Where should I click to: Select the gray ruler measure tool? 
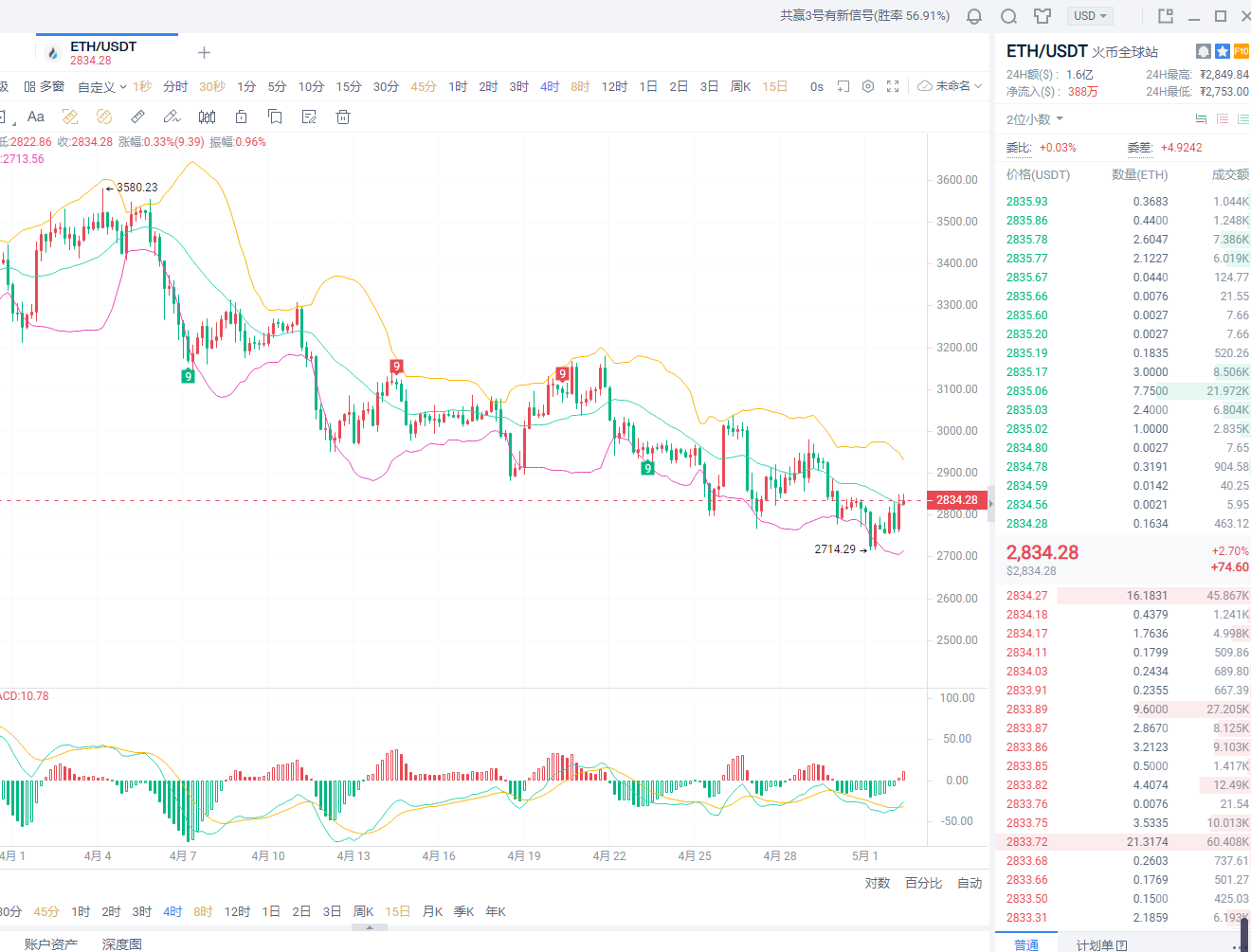pyautogui.click(x=138, y=117)
